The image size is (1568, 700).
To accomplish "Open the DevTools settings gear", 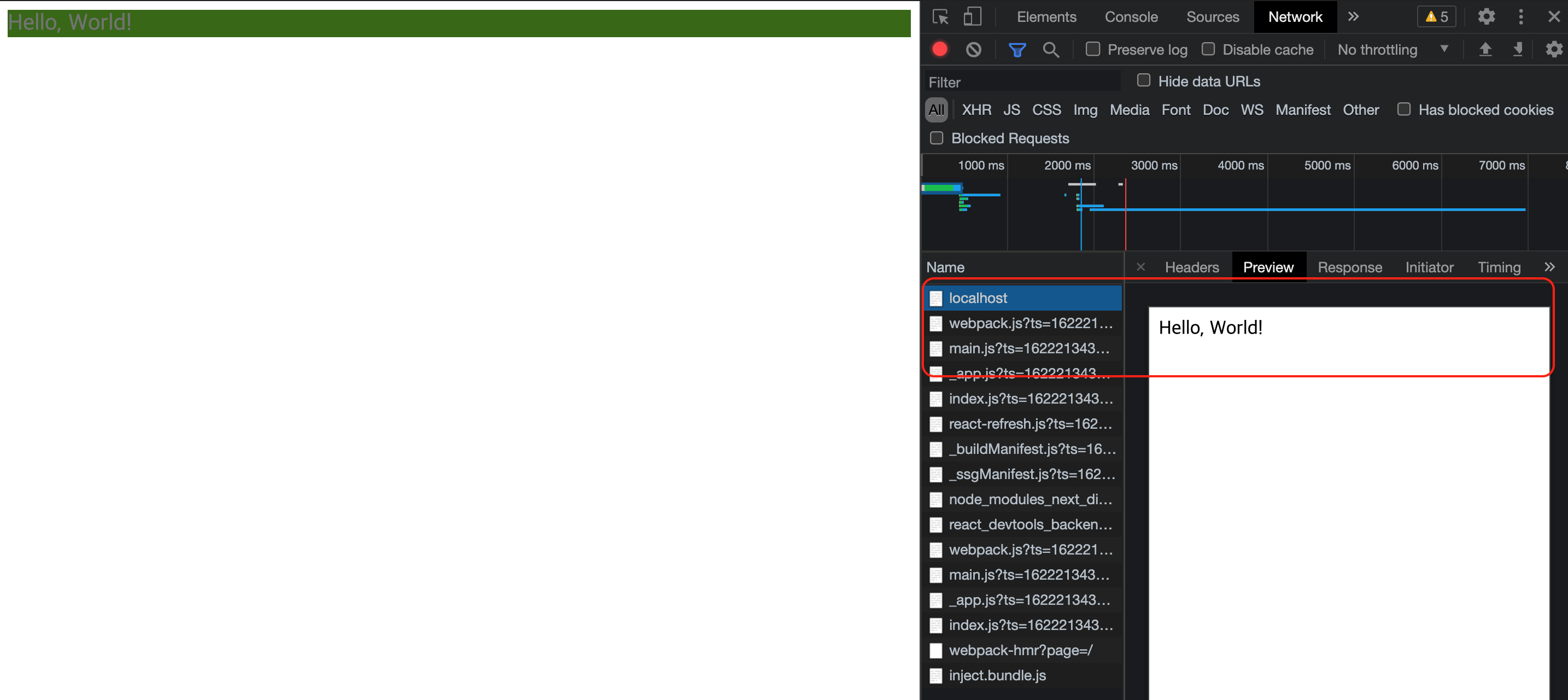I will (x=1486, y=17).
